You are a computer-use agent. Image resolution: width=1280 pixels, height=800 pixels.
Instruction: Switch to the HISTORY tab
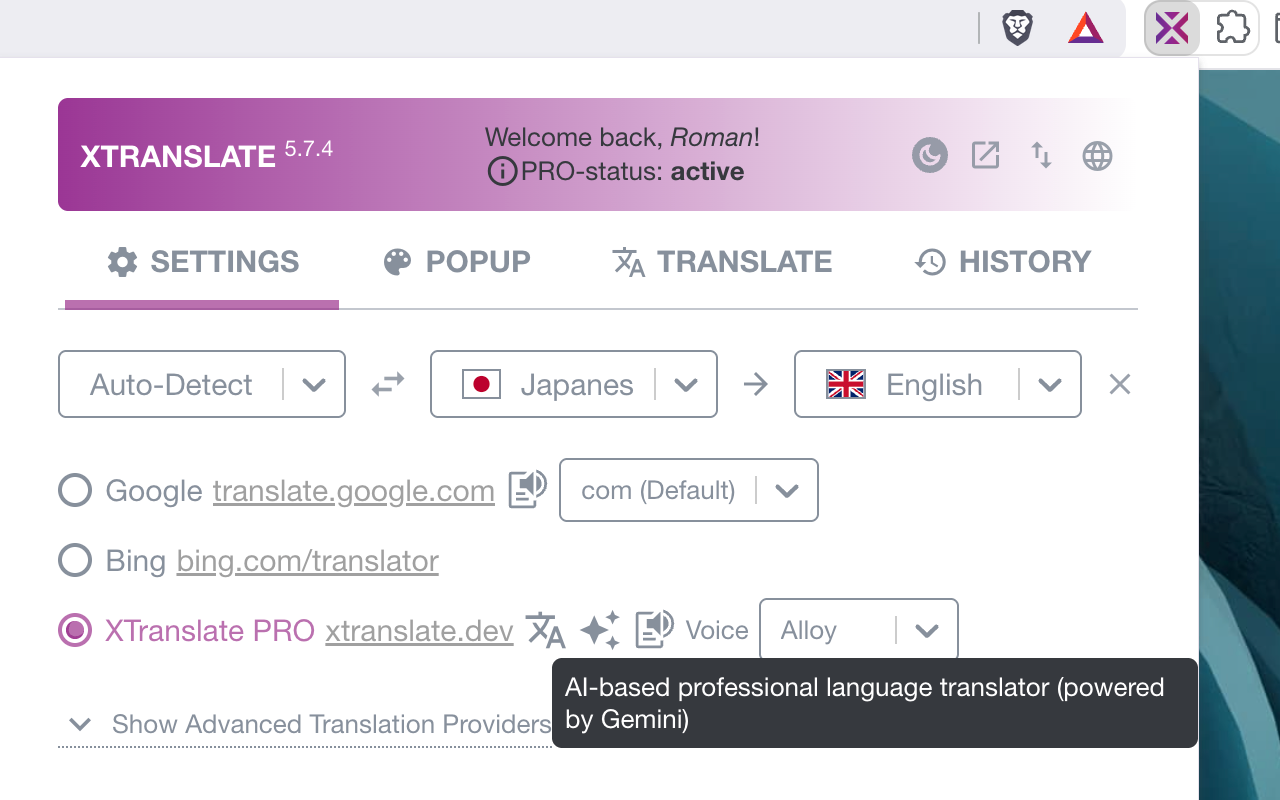(1004, 261)
